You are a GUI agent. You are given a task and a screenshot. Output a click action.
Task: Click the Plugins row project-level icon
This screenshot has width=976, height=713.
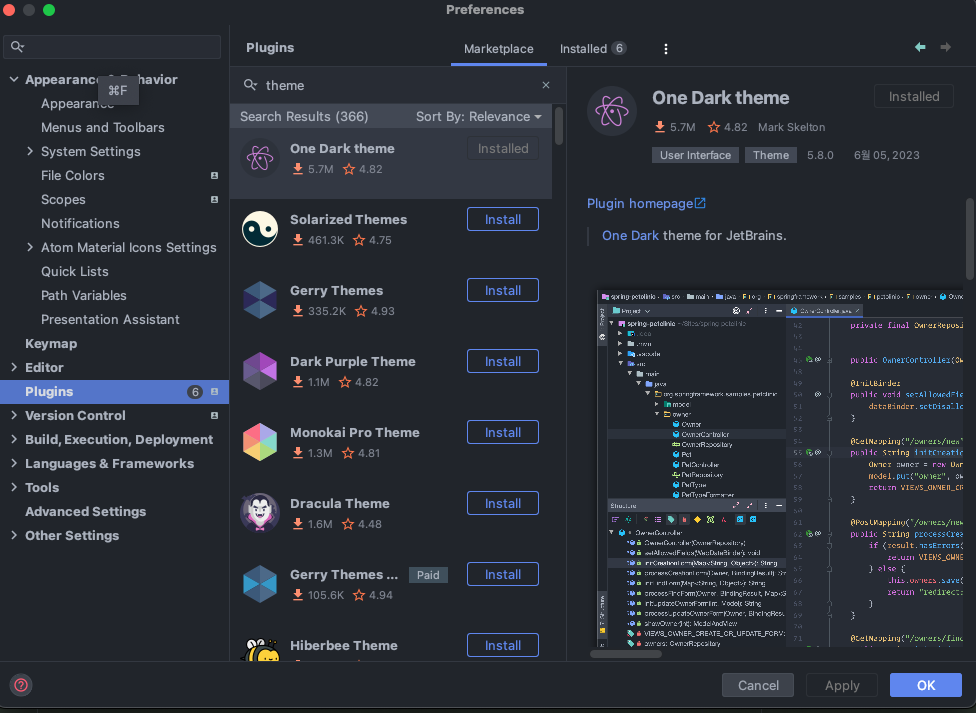tap(214, 392)
